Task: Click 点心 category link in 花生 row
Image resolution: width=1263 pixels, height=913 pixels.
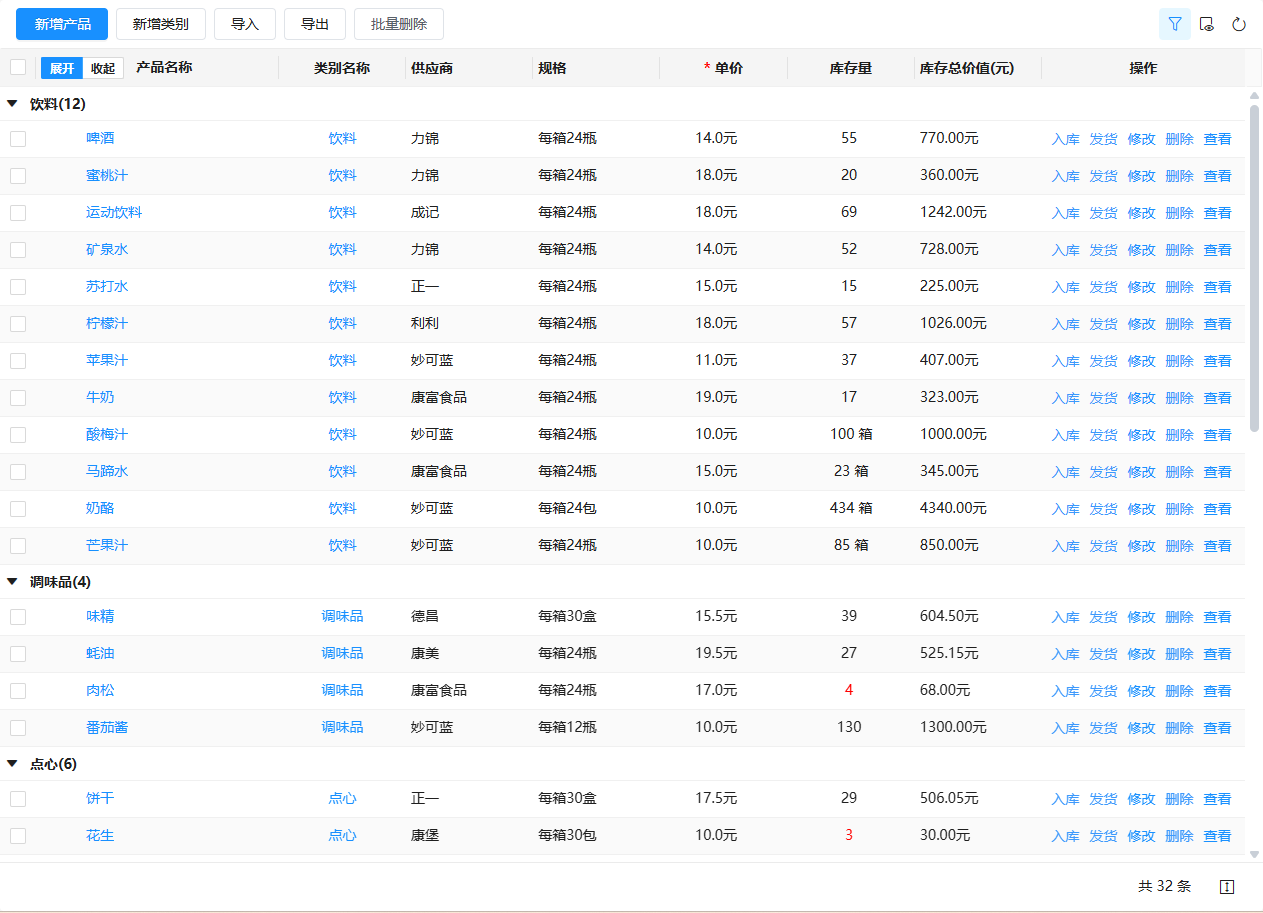Action: coord(342,835)
